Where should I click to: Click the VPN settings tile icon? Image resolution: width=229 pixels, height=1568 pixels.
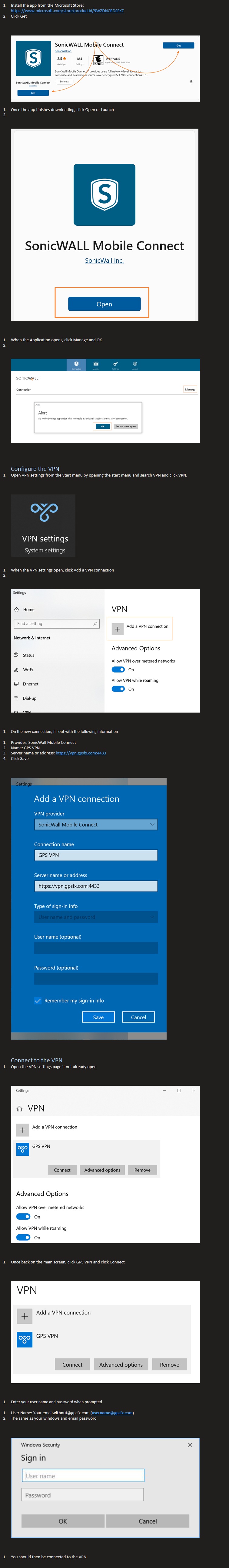44,513
